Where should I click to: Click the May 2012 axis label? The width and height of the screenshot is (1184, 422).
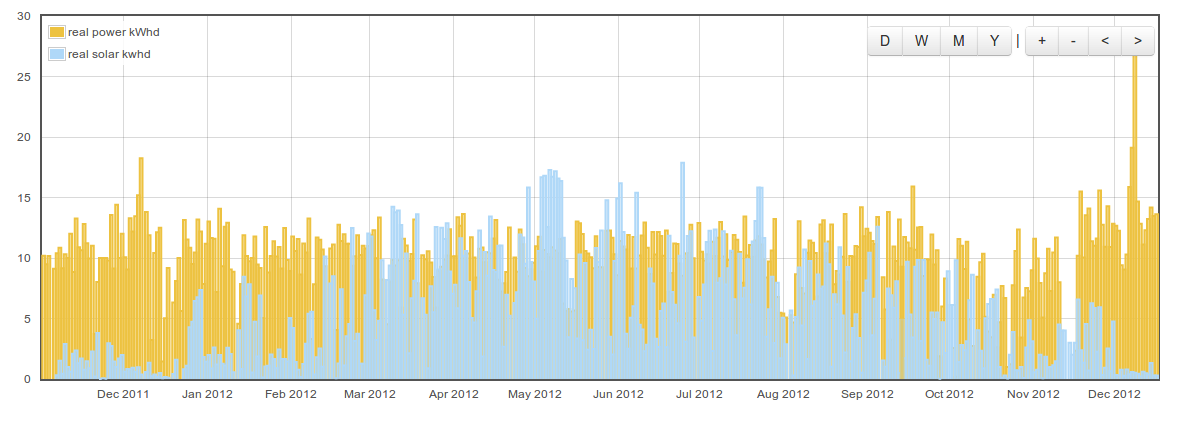(535, 394)
